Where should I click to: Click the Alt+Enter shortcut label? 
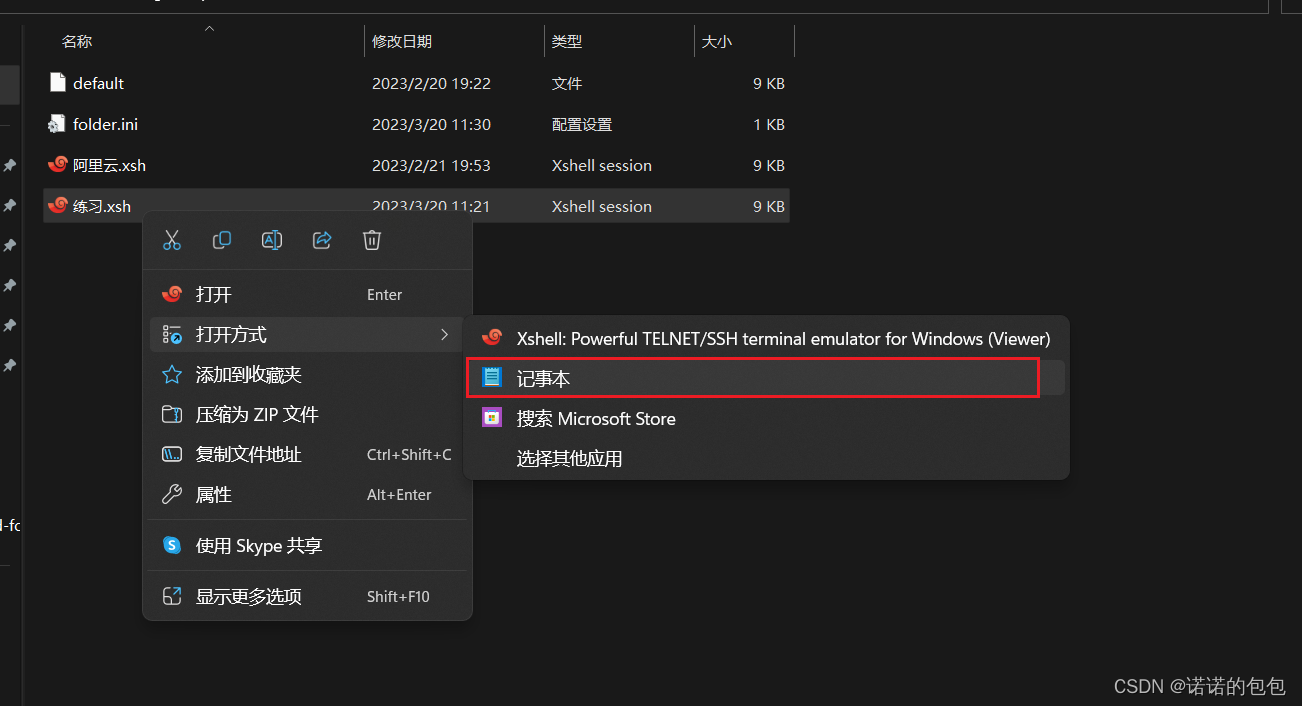pyautogui.click(x=399, y=494)
